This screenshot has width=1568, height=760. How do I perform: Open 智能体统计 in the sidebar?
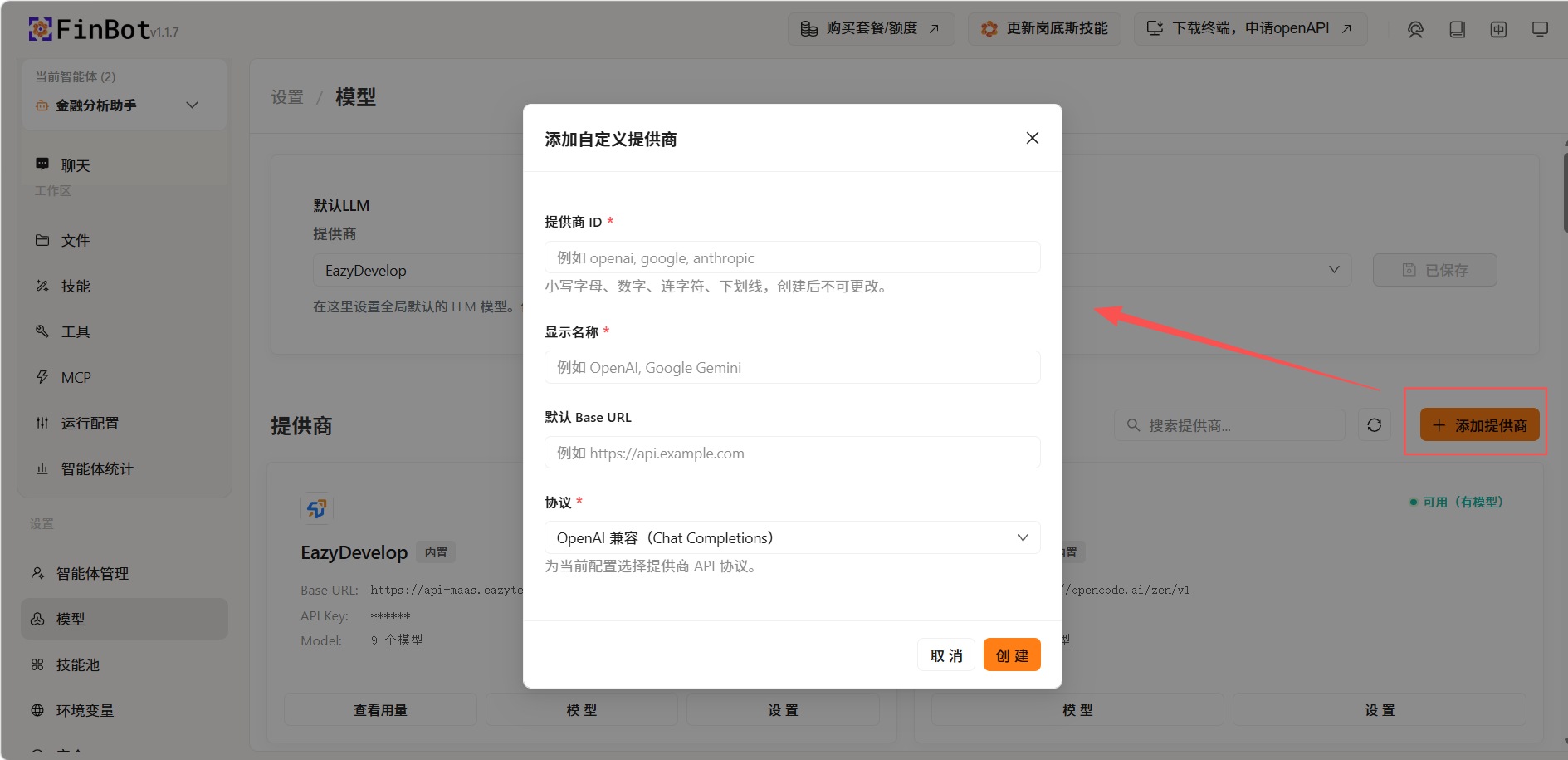(x=124, y=468)
